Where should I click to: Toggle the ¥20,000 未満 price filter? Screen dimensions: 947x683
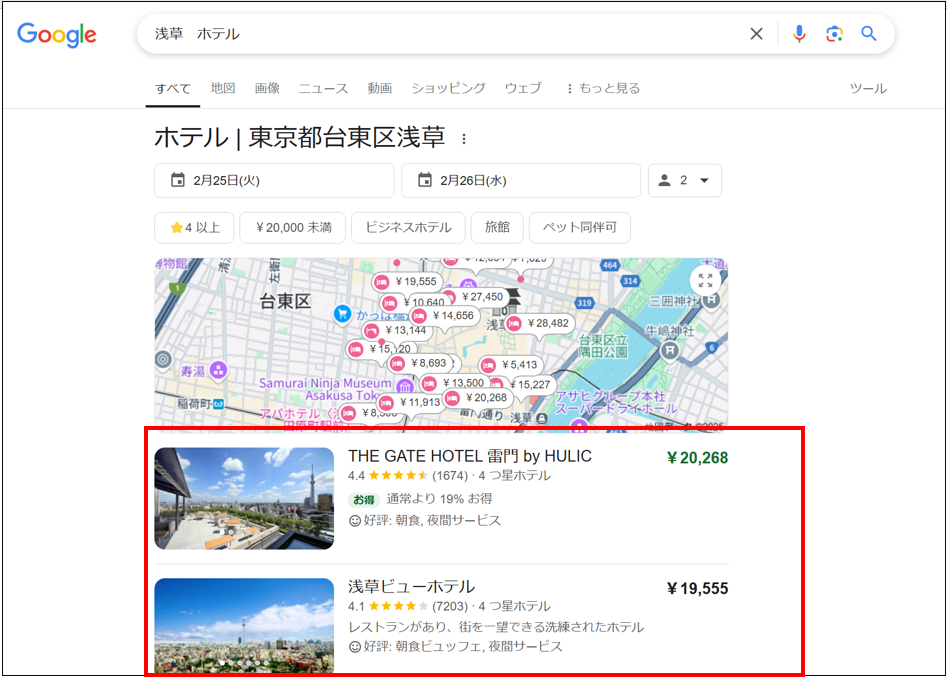pyautogui.click(x=293, y=228)
